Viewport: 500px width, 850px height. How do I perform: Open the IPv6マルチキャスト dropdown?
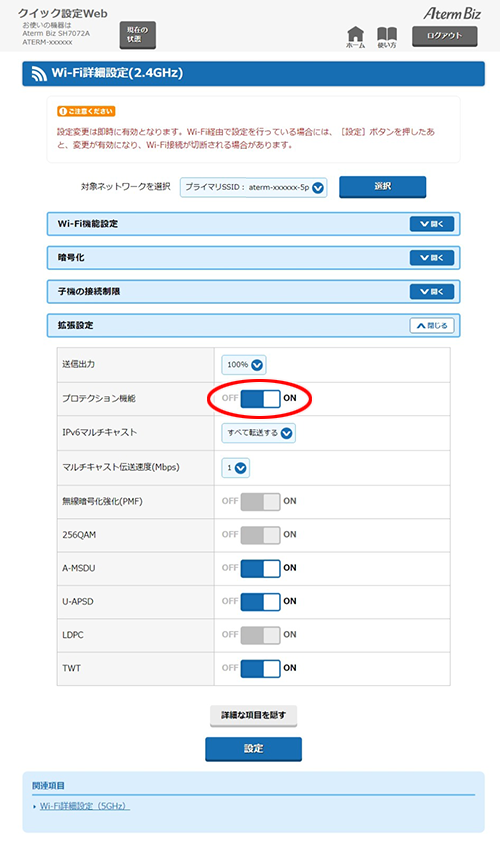(x=258, y=433)
